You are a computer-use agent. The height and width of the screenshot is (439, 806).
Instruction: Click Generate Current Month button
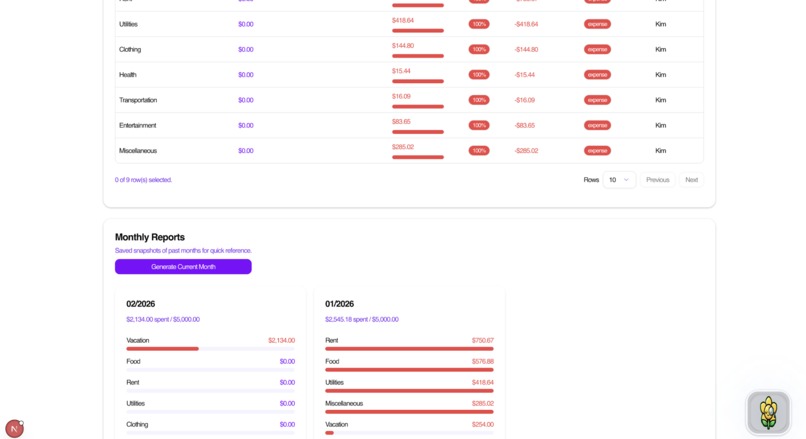[183, 266]
